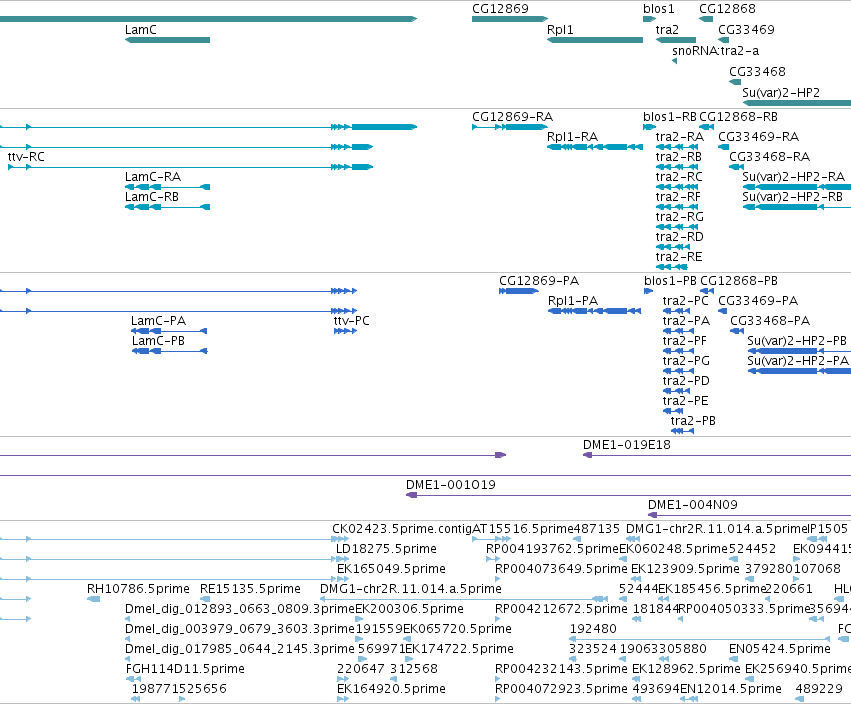The width and height of the screenshot is (851, 704).
Task: Select the tra2-PE protein label
Action: (685, 401)
